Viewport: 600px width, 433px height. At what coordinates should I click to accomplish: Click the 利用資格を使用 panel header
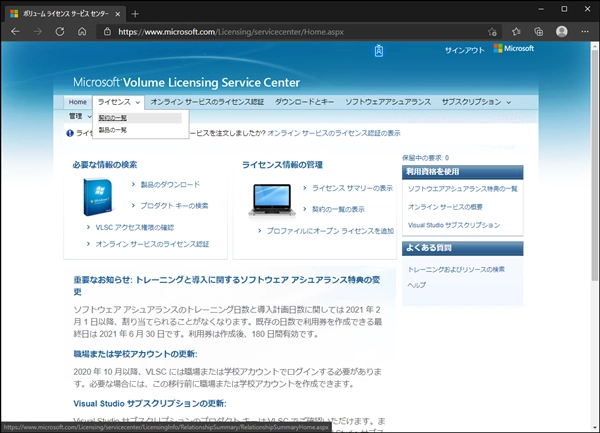pyautogui.click(x=463, y=172)
